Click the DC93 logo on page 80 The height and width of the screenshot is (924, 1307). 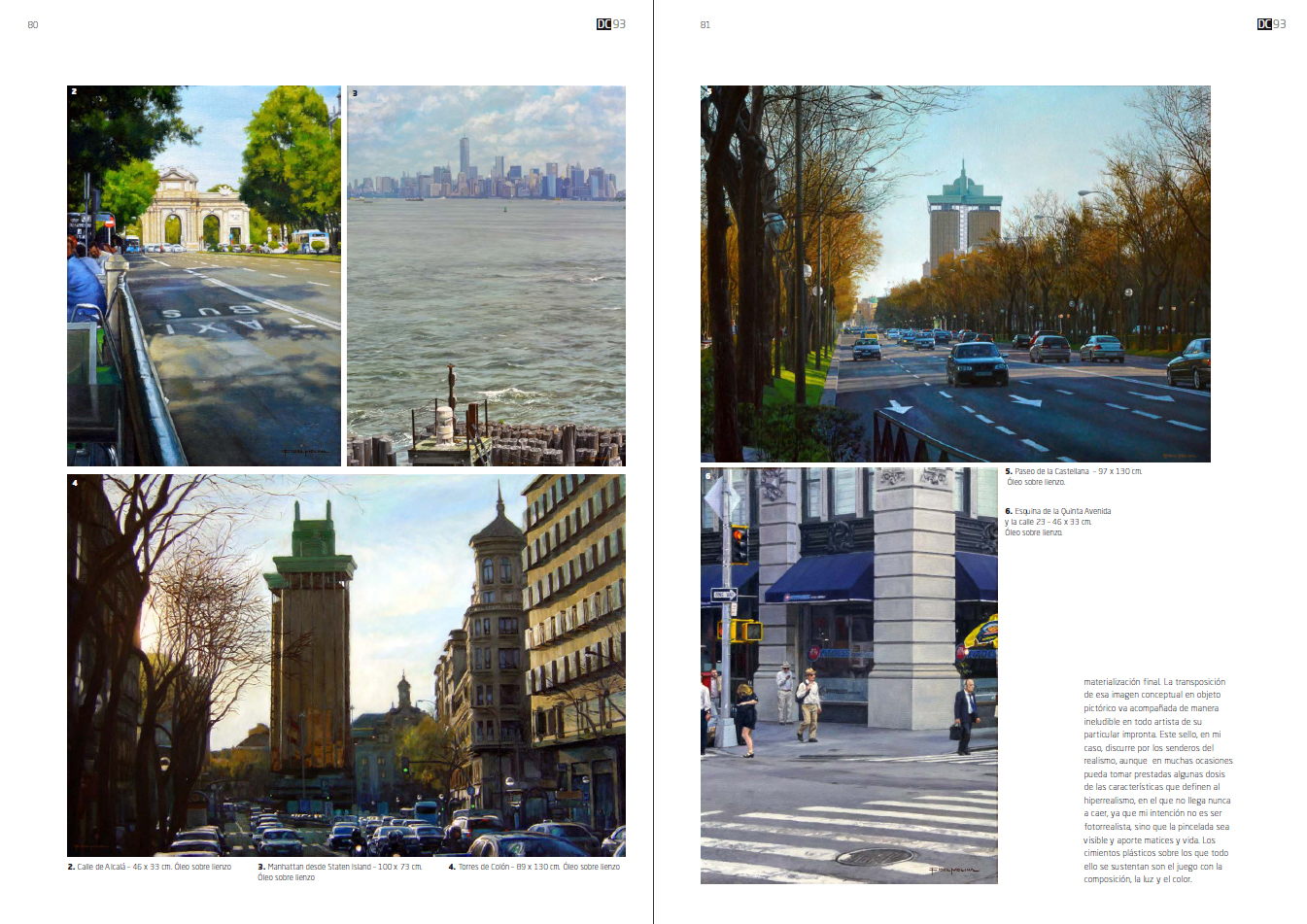[610, 24]
